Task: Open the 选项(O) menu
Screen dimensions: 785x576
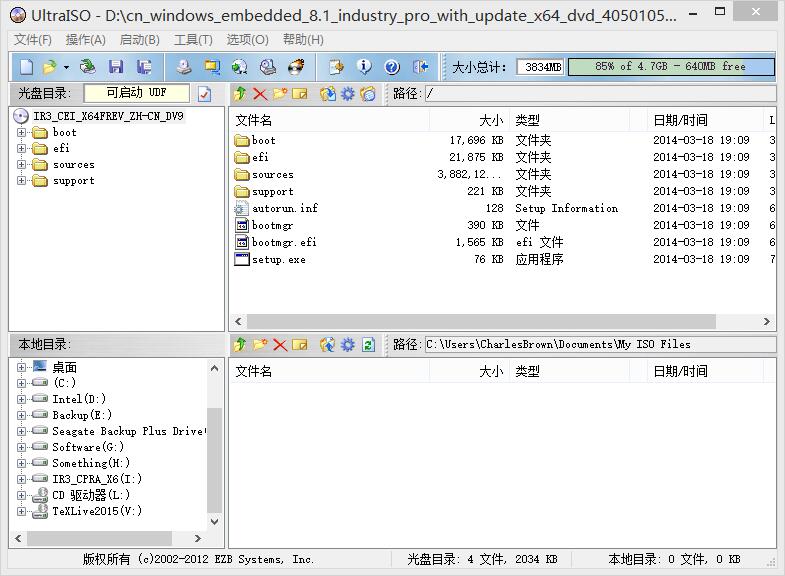Action: pos(247,40)
